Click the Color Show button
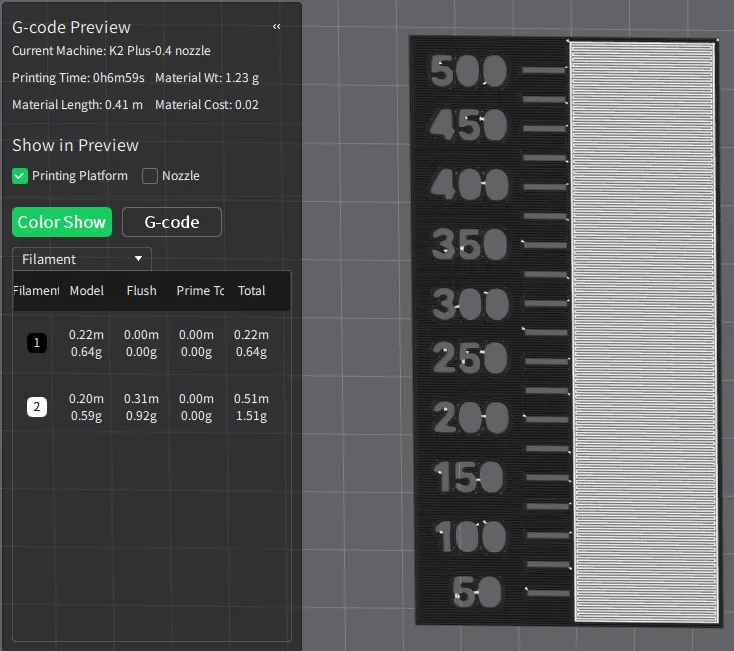 (x=62, y=222)
